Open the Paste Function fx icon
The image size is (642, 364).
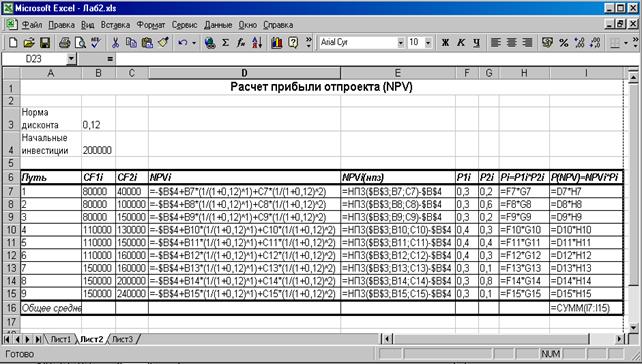(241, 43)
